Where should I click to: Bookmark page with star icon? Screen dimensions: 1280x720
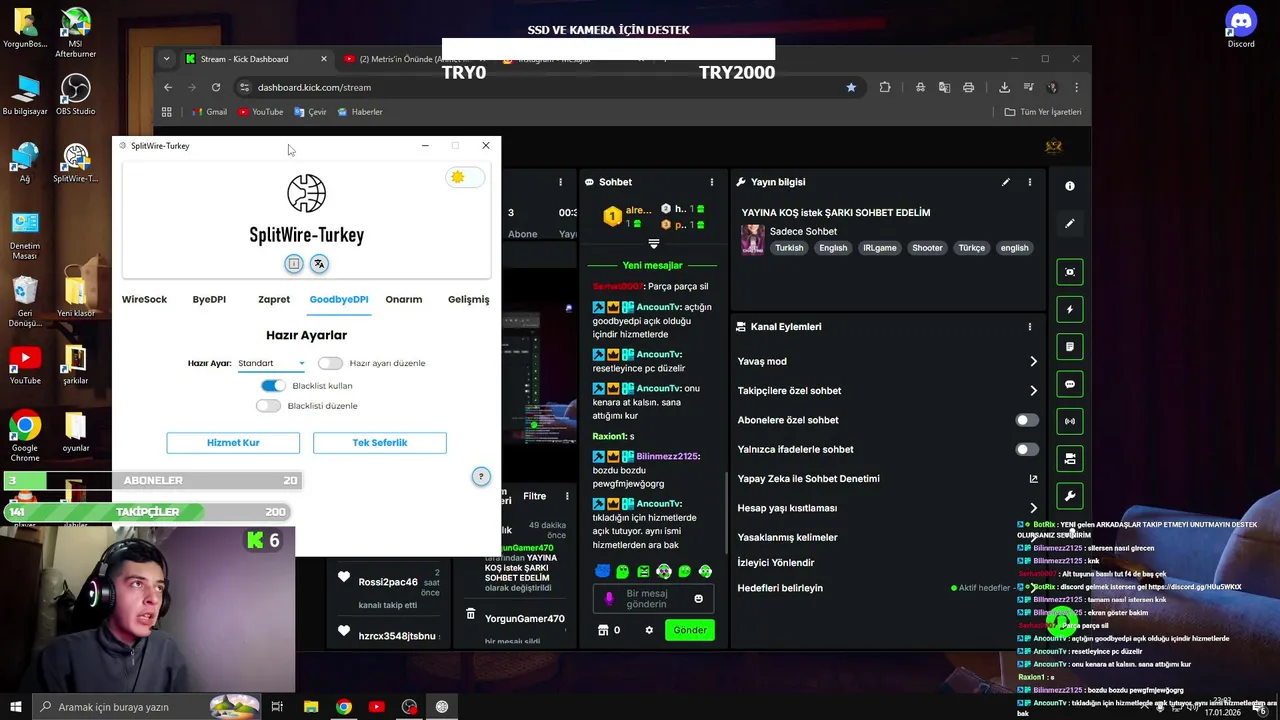[x=851, y=87]
